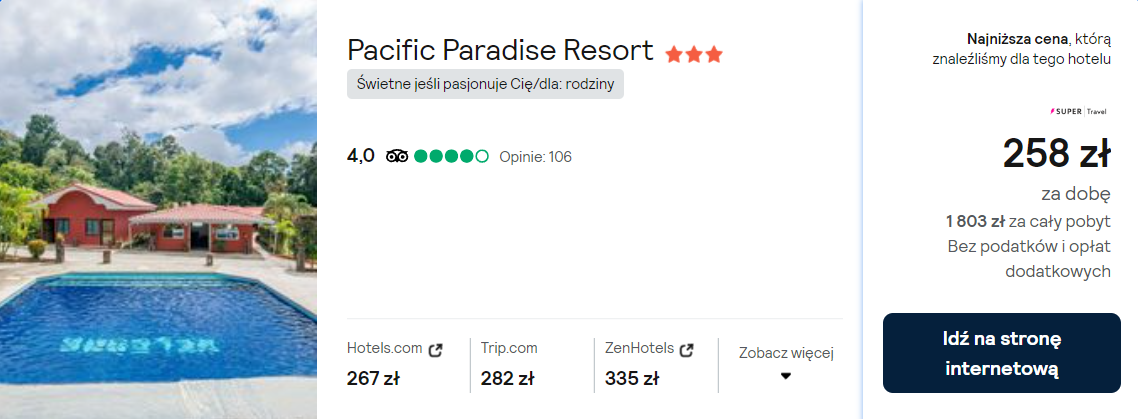Click the external link icon beside ZenHotels

[x=686, y=350]
